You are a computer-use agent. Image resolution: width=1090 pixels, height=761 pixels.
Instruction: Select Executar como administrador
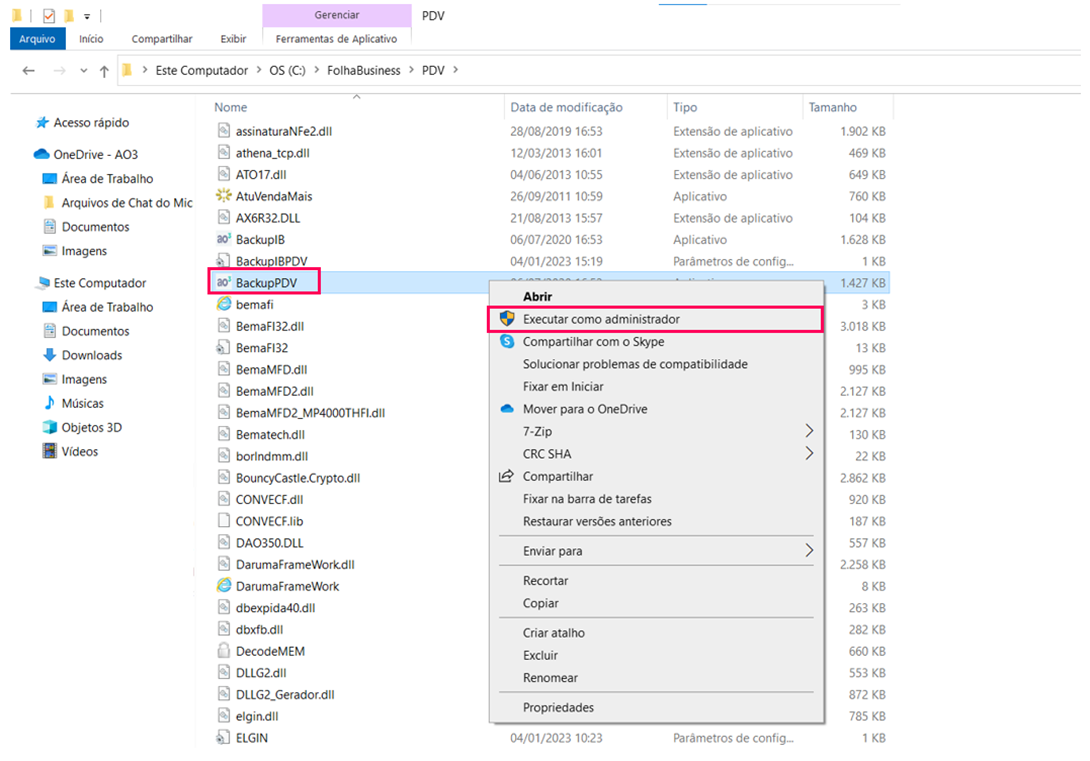600,319
